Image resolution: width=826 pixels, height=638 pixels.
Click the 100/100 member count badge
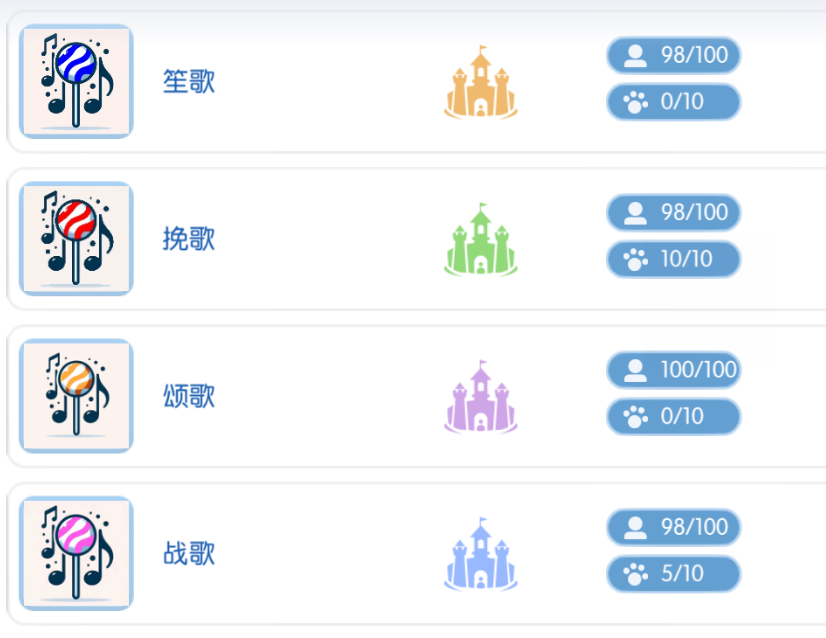tap(673, 370)
